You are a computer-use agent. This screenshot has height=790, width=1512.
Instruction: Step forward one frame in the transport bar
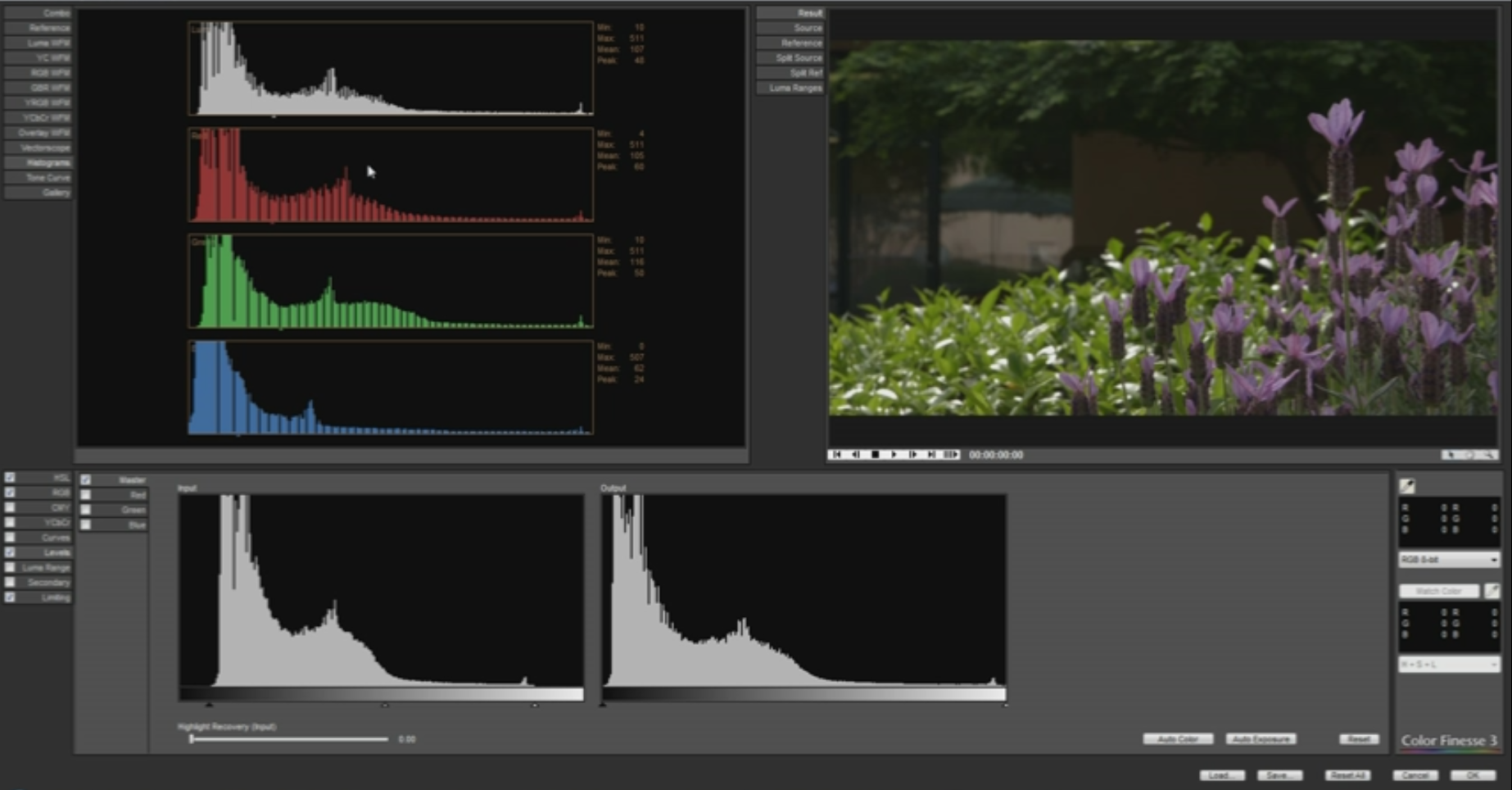coord(912,454)
